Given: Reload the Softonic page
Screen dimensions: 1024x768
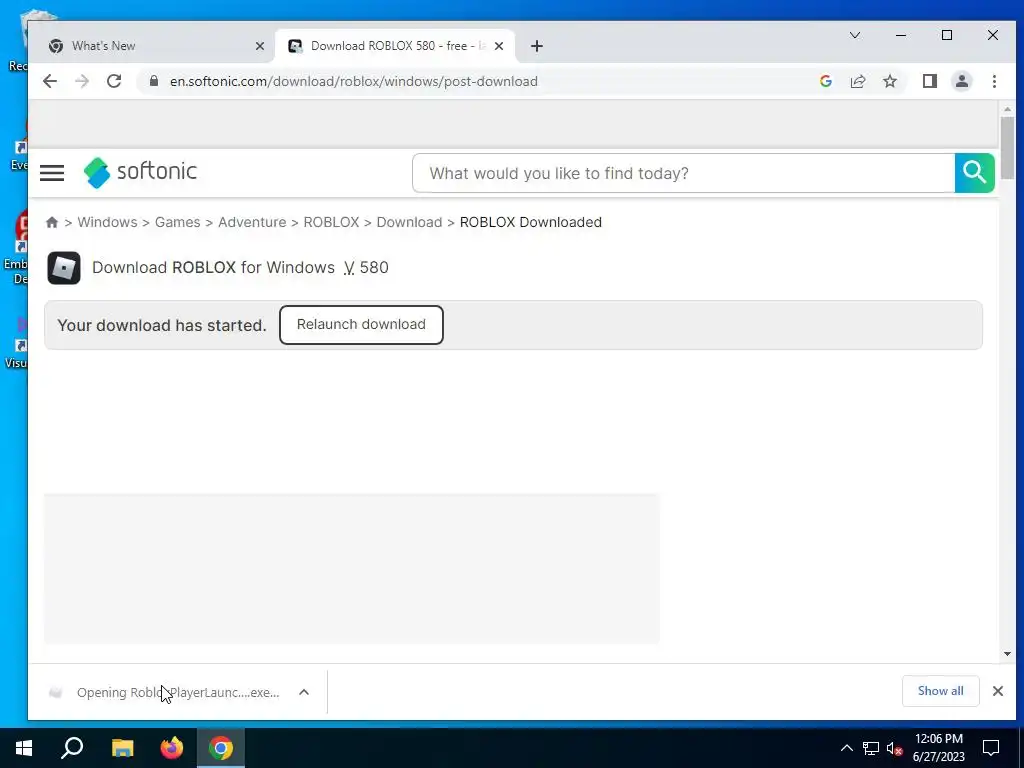Looking at the screenshot, I should [114, 81].
